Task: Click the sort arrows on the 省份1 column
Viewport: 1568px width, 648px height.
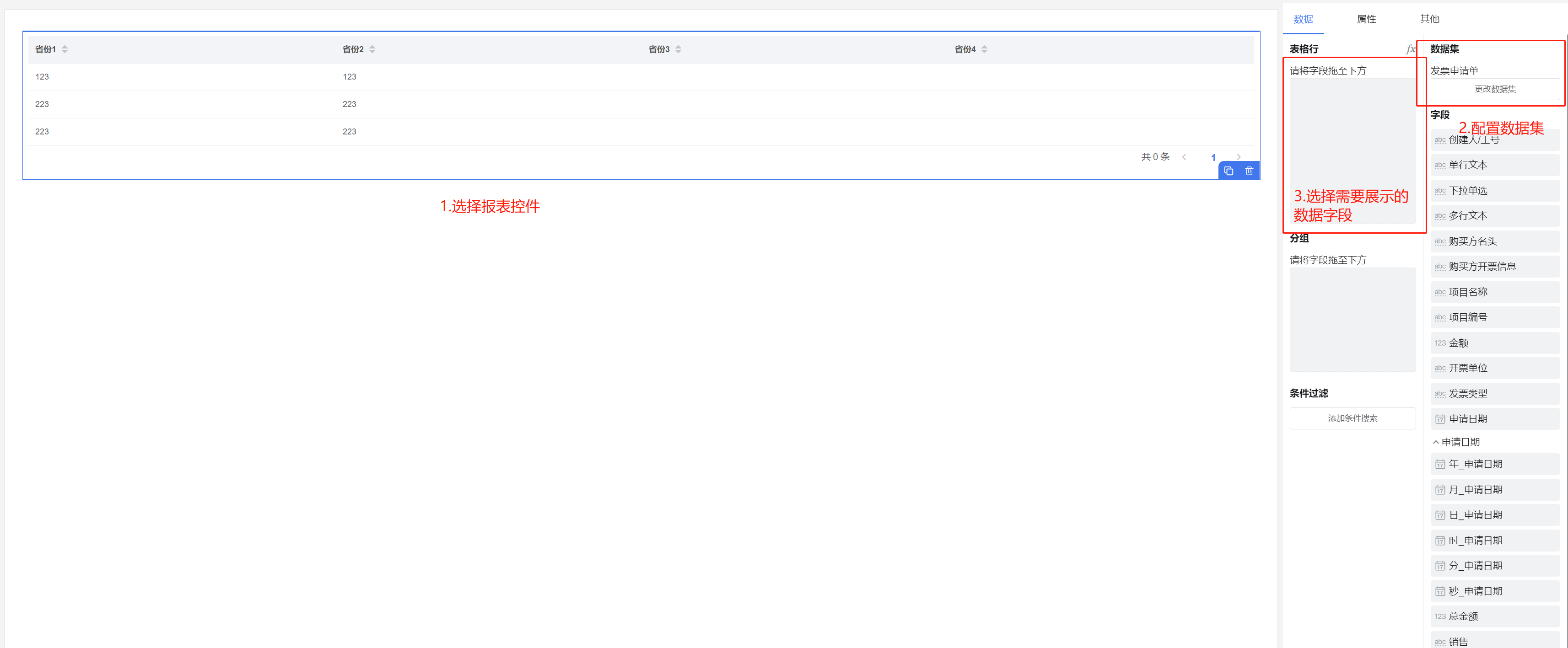Action: (65, 49)
